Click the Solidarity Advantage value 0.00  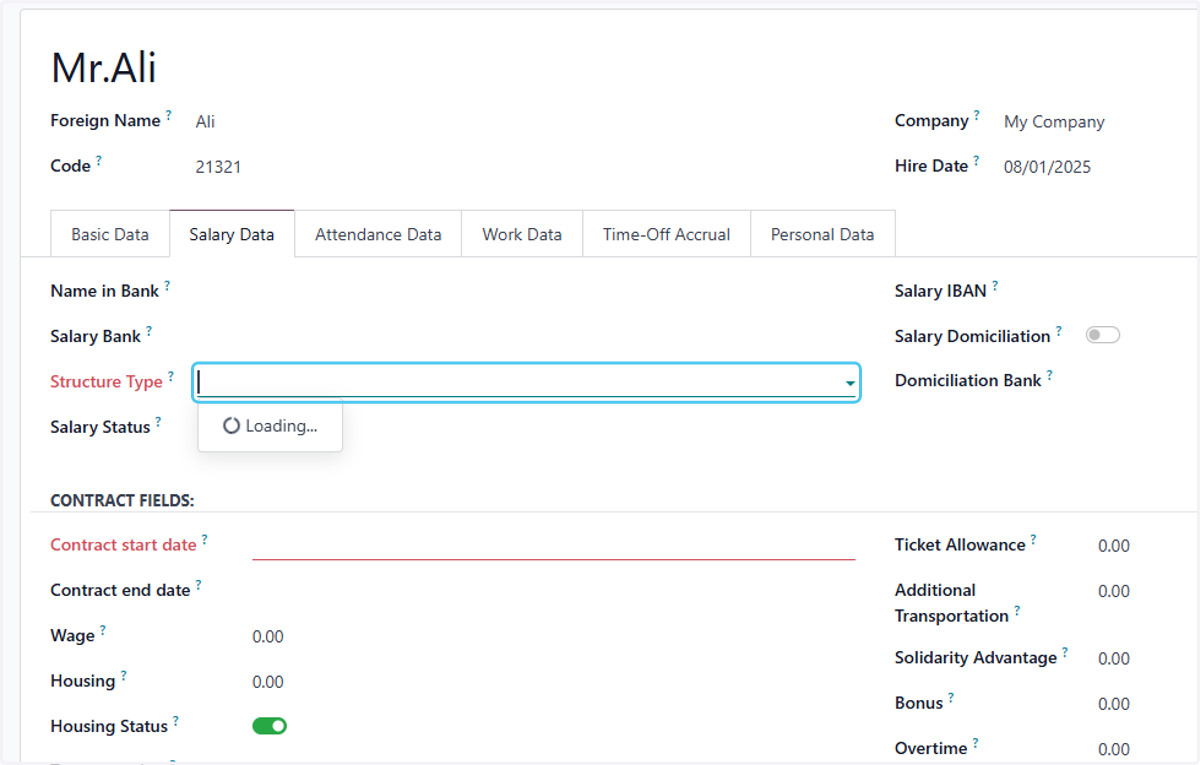(1114, 659)
